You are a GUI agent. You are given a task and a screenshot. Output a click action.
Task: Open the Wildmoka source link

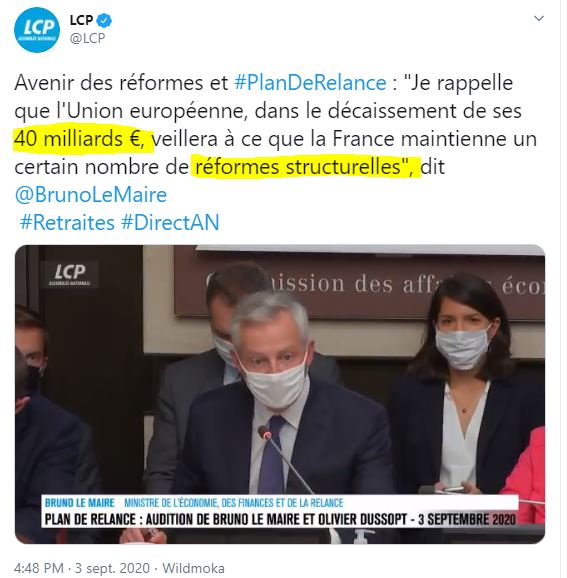click(x=193, y=568)
